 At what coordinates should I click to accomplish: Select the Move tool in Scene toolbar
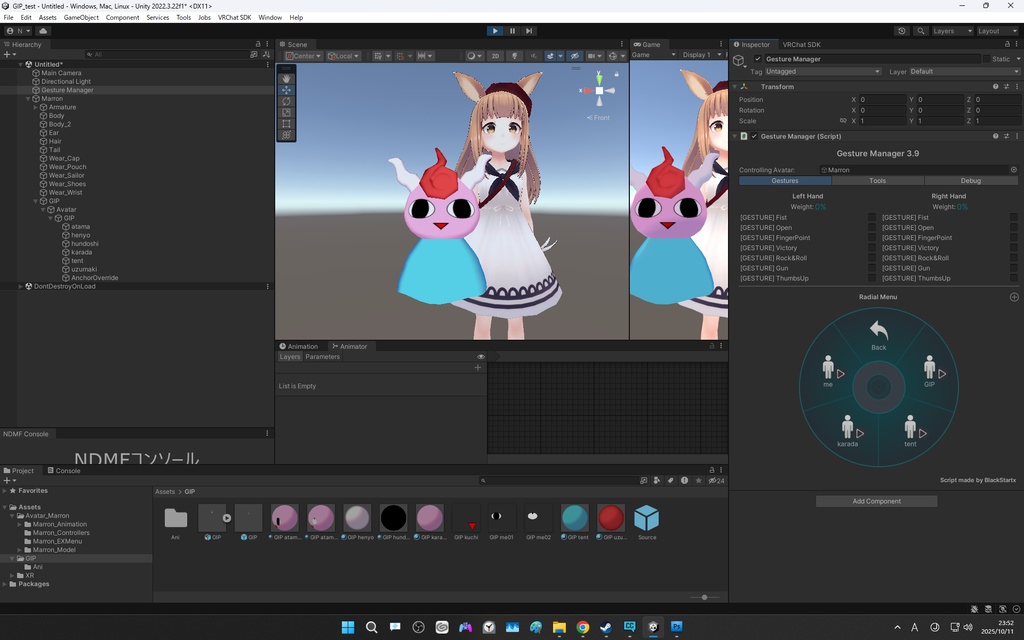(x=286, y=90)
